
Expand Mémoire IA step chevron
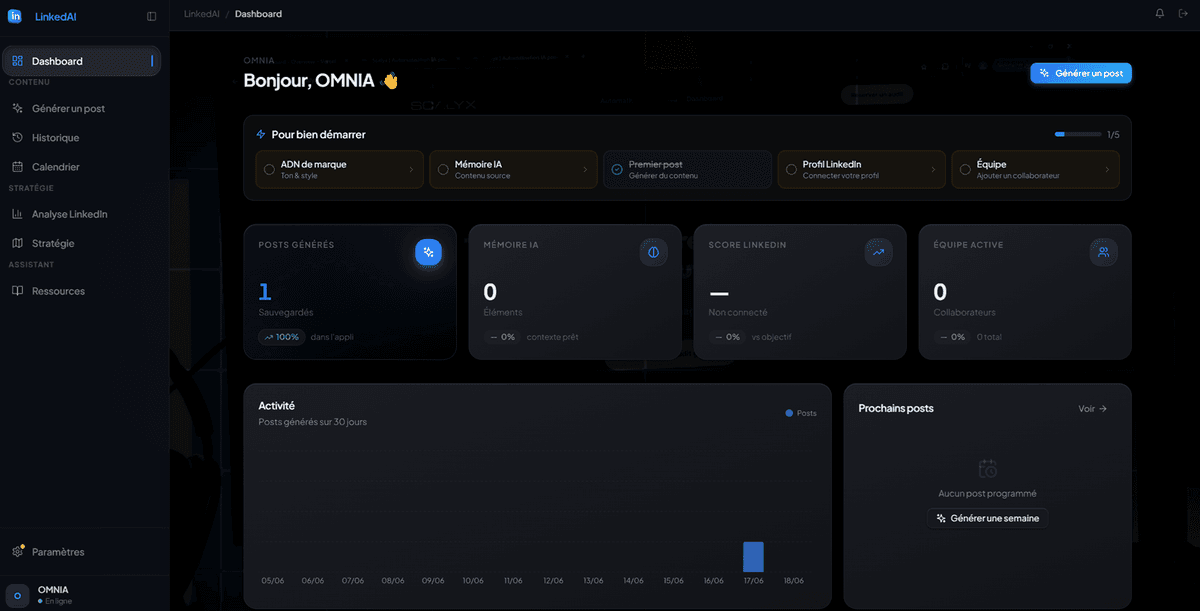(x=585, y=170)
